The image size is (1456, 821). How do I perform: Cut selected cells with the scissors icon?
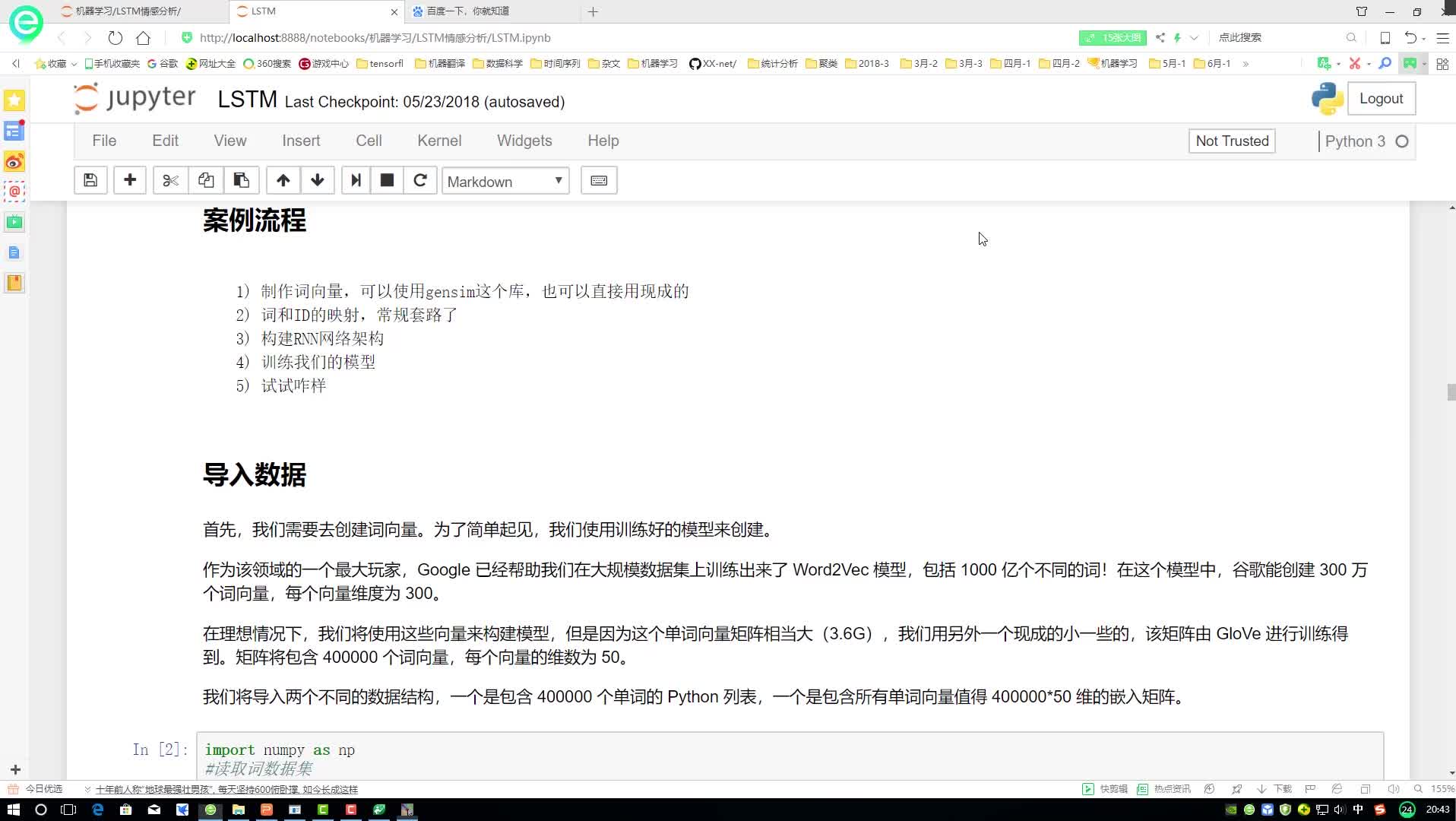click(170, 180)
